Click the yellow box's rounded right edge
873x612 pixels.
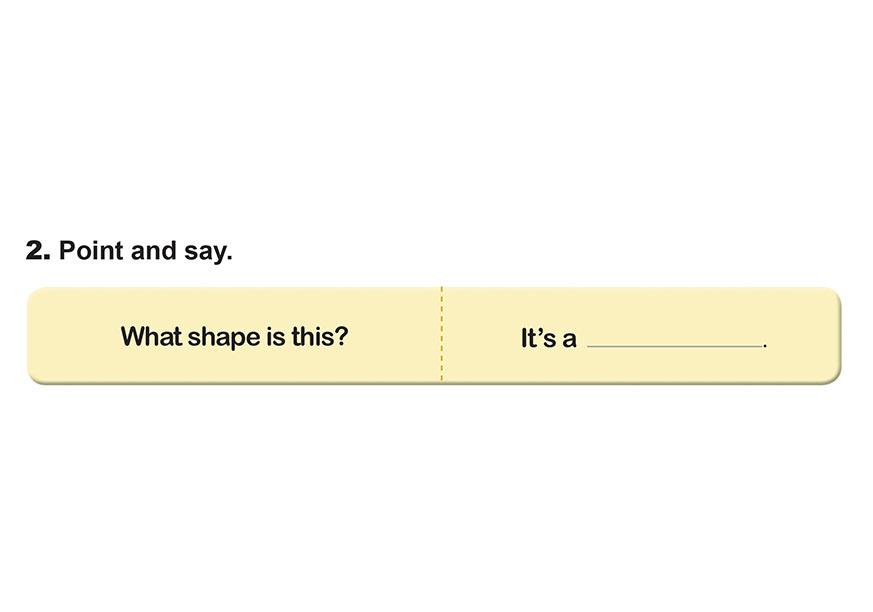(x=837, y=335)
